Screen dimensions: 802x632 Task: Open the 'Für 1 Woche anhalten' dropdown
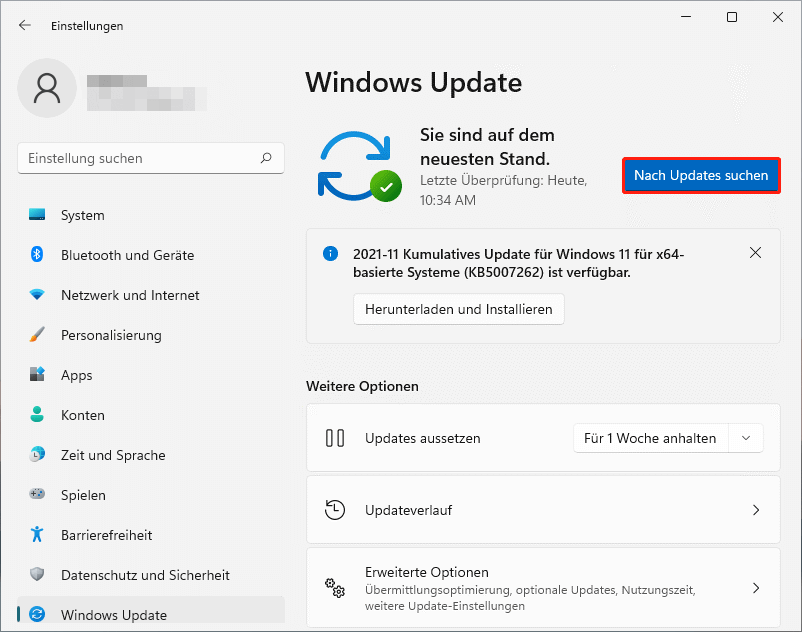[x=668, y=438]
